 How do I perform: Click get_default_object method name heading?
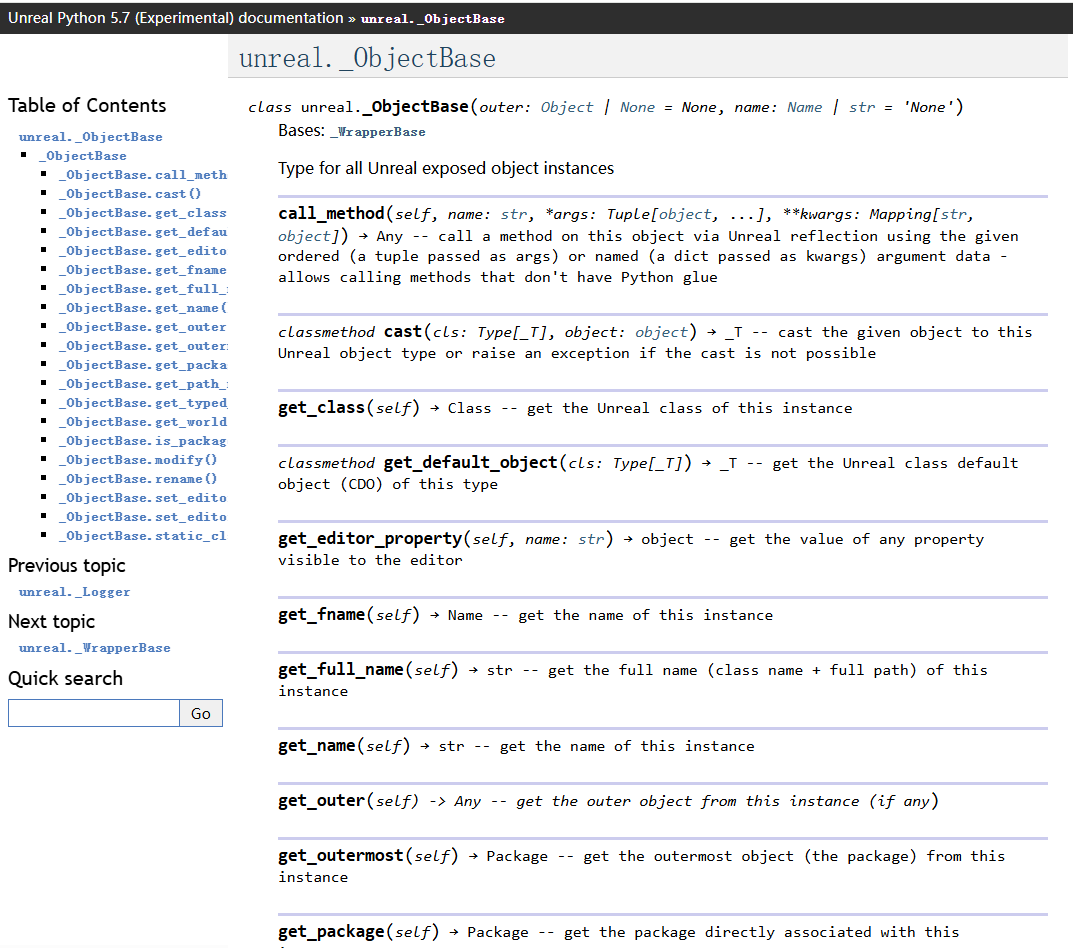coord(471,463)
